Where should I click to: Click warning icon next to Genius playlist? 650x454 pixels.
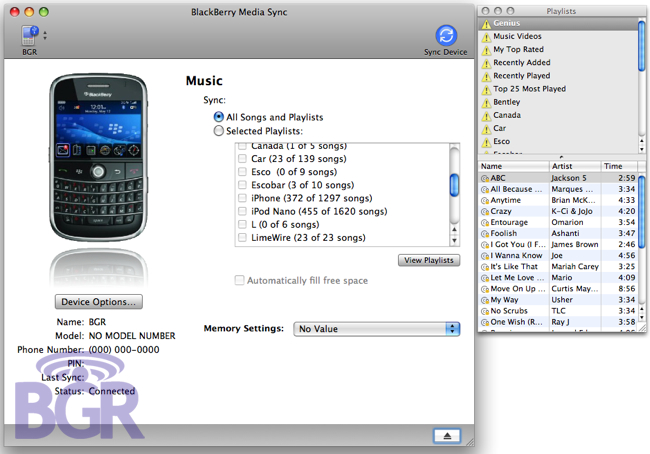[x=486, y=24]
